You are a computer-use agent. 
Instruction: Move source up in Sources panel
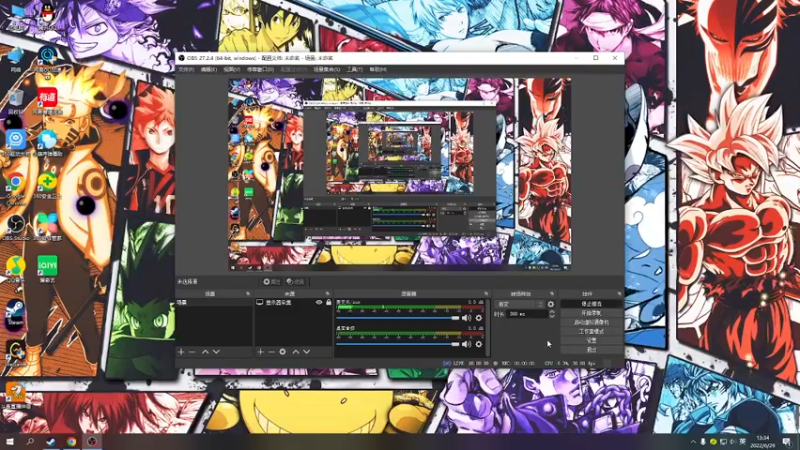click(x=295, y=352)
